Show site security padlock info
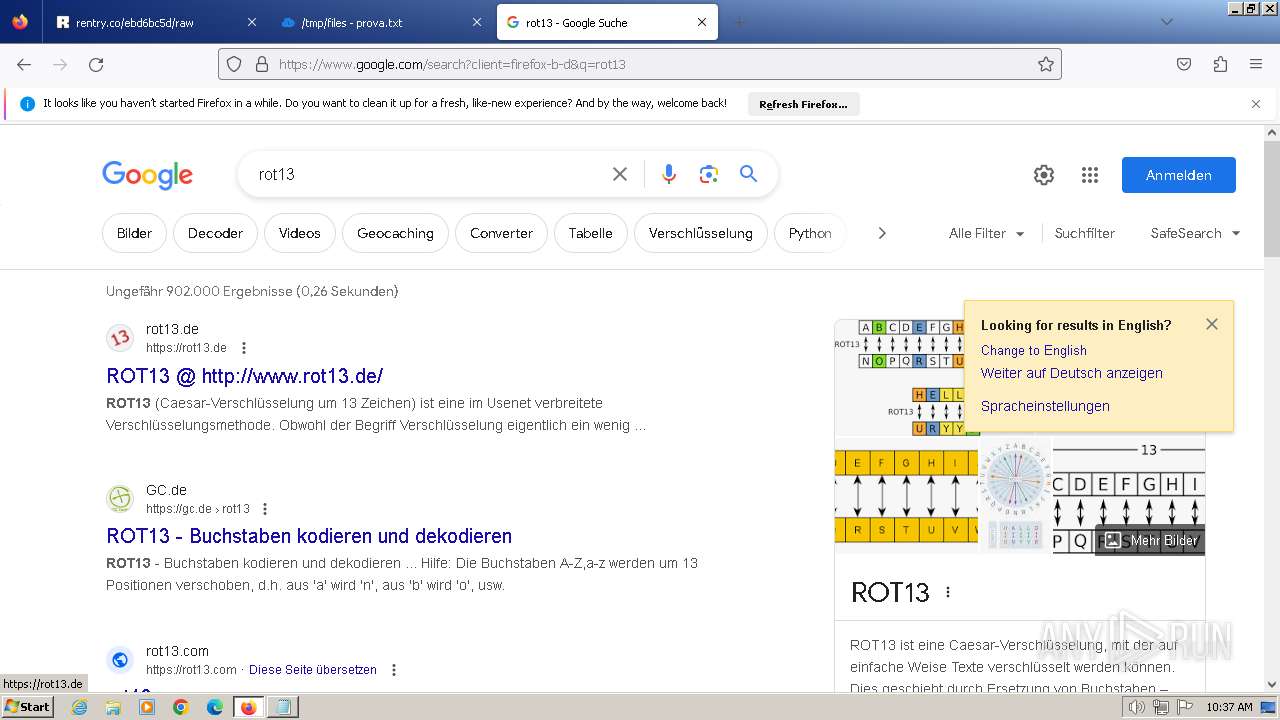This screenshot has width=1280, height=720. pos(262,64)
